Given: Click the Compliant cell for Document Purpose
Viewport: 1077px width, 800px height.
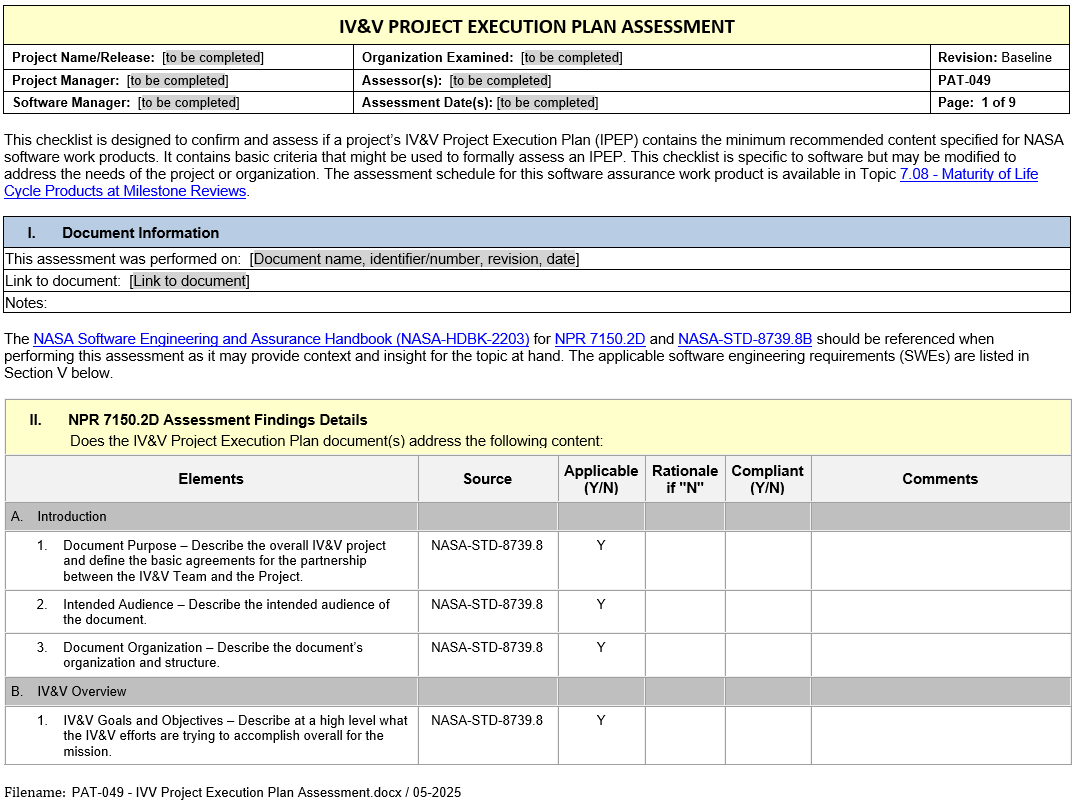Looking at the screenshot, I should 767,560.
